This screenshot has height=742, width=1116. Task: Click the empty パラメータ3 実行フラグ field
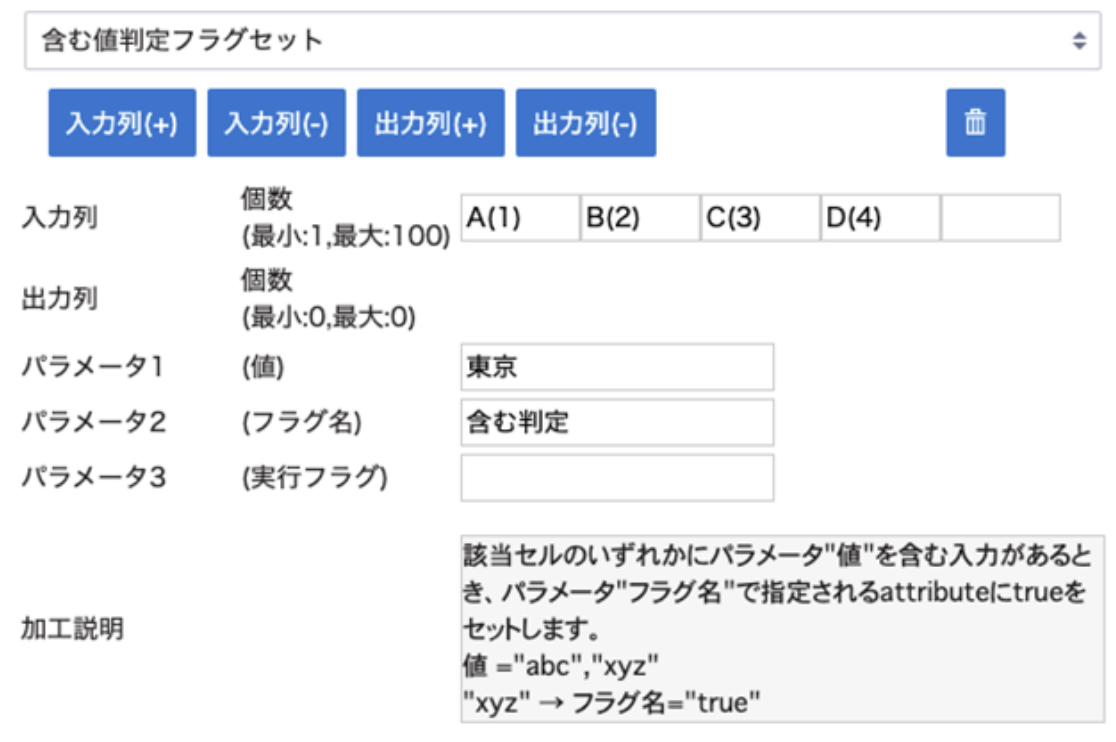coord(617,477)
